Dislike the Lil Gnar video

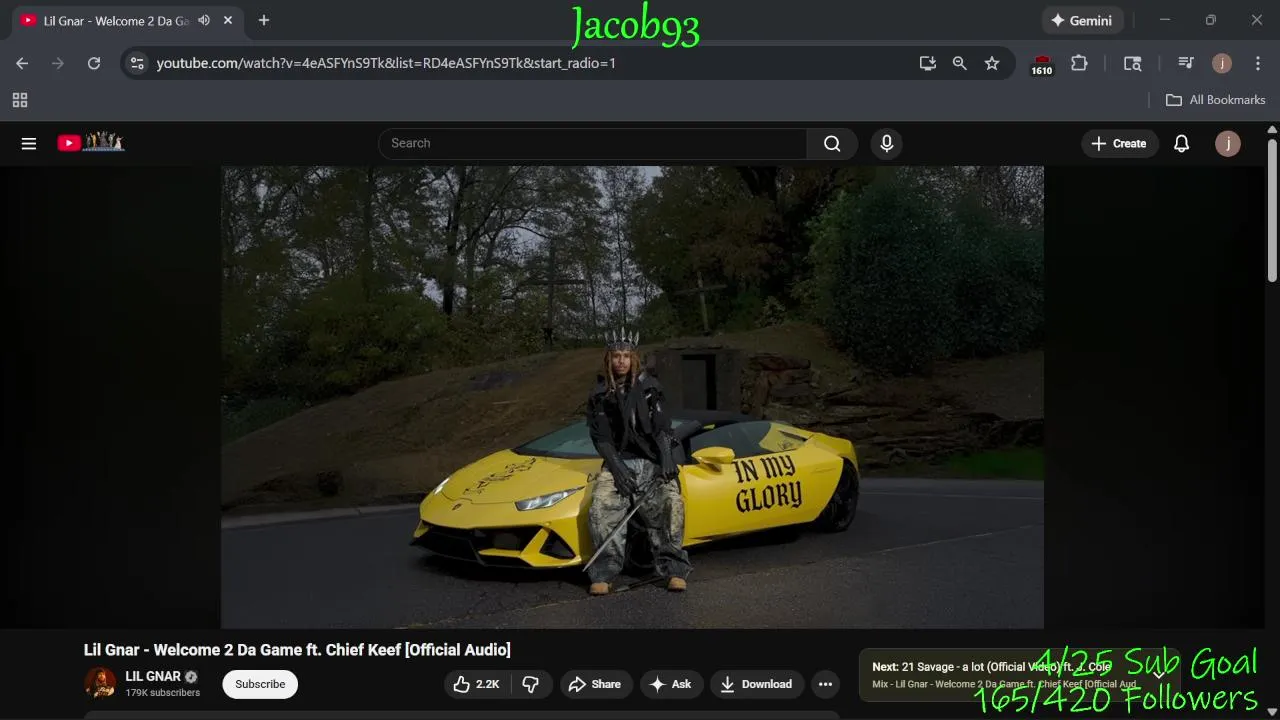tap(531, 684)
